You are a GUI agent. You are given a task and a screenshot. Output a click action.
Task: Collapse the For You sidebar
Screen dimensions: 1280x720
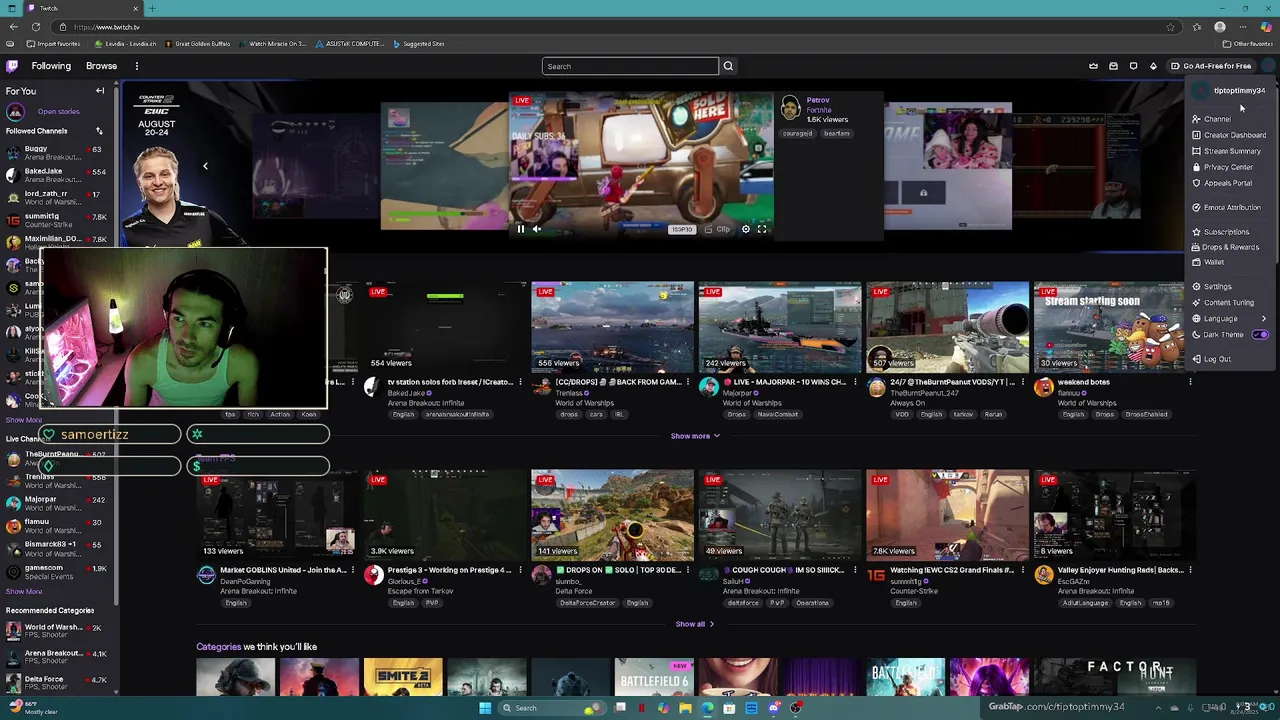[100, 91]
